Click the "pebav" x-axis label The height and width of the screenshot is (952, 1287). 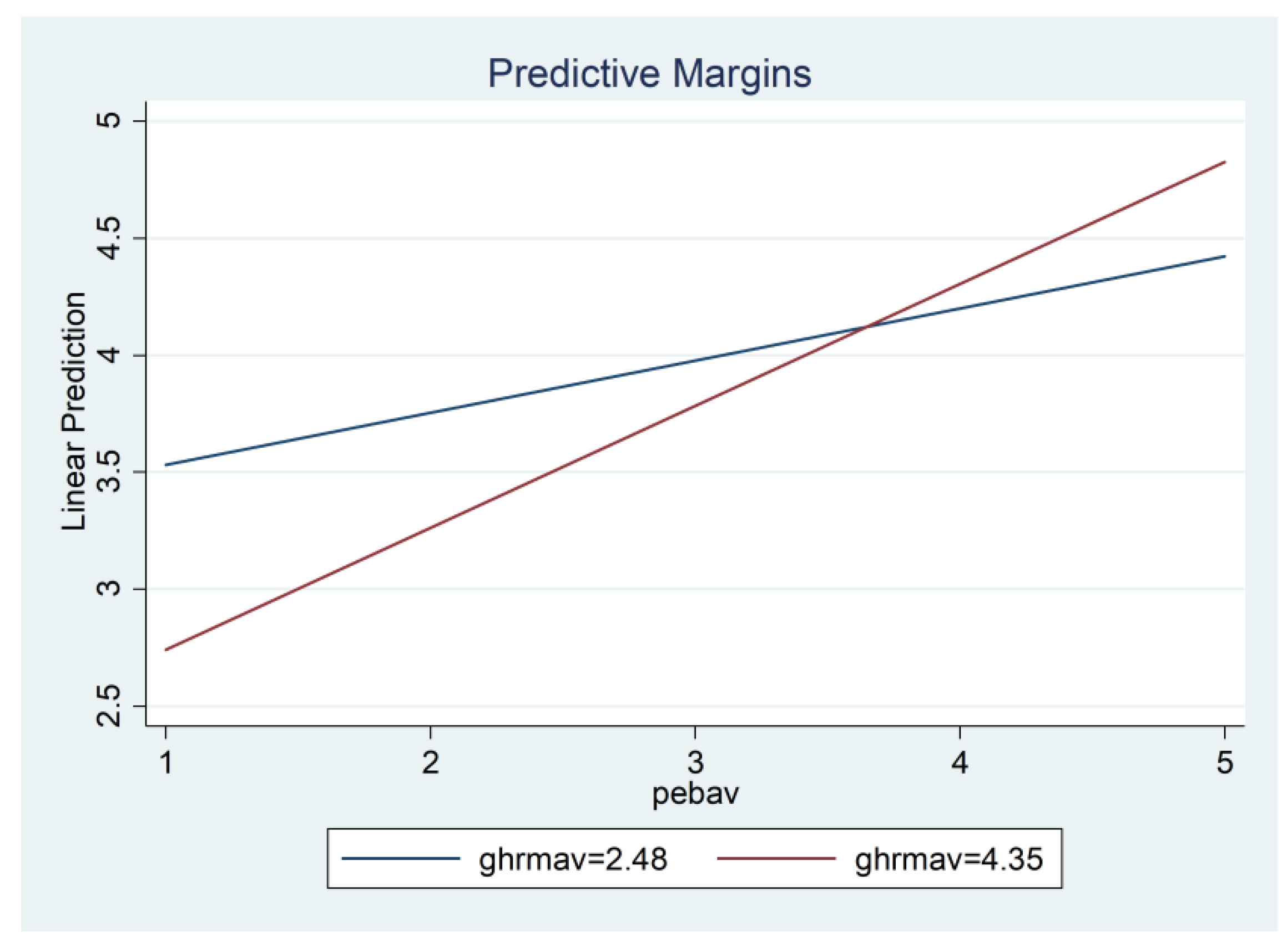695,793
